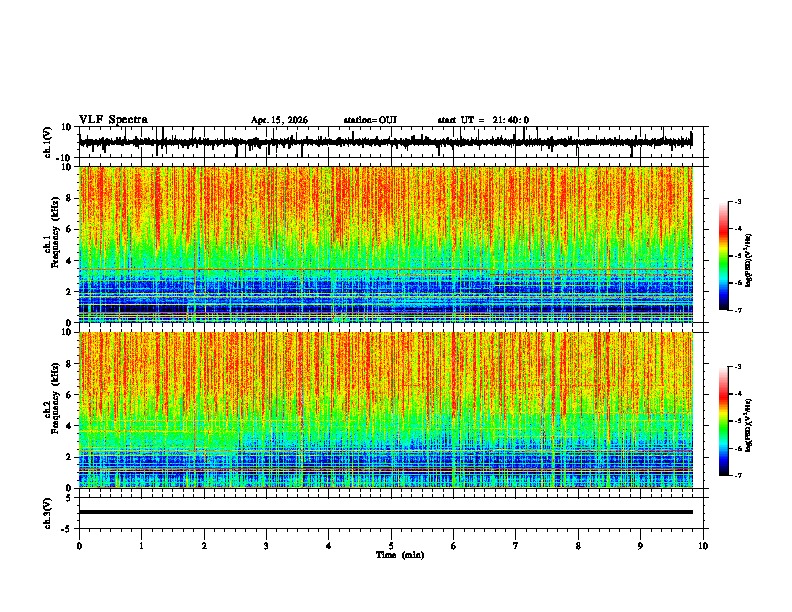
Task: Click the station=OUI label
Action: pyautogui.click(x=370, y=120)
